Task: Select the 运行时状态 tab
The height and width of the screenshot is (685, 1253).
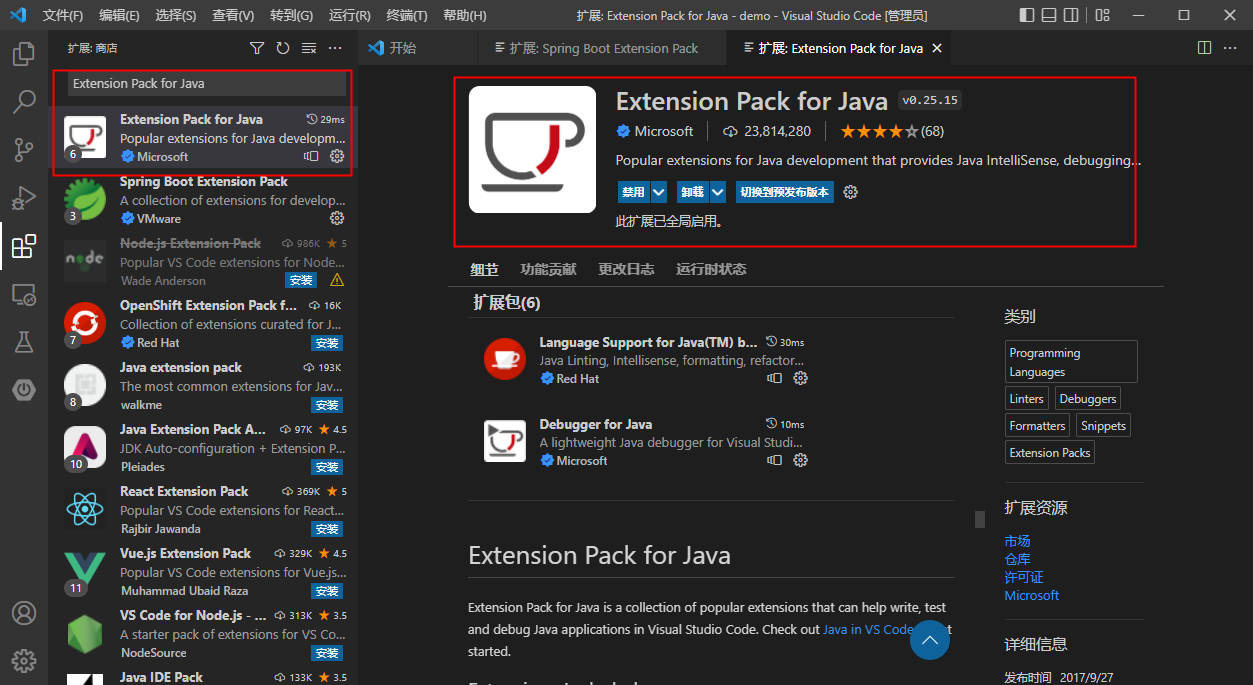Action: 711,269
